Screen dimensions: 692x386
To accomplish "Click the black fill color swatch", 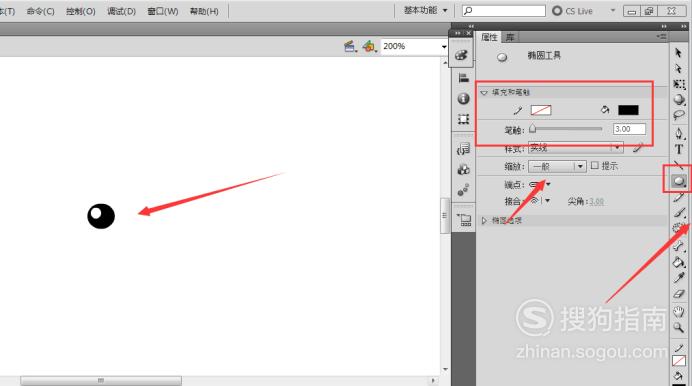I will point(628,110).
